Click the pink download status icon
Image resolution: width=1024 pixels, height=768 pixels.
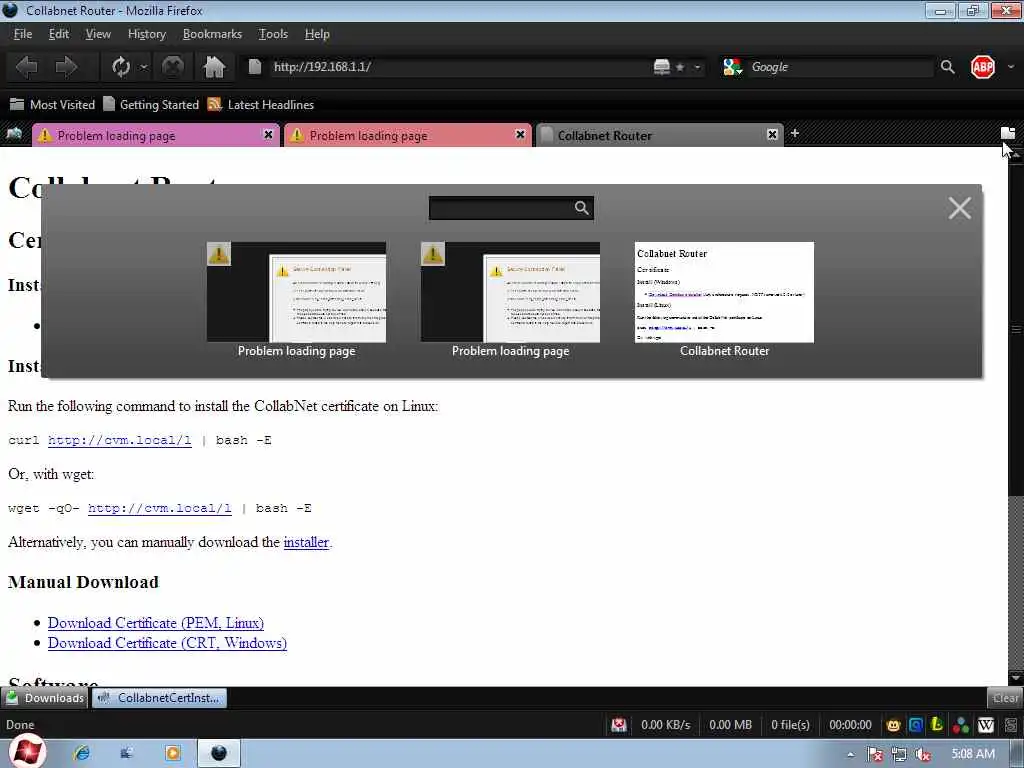(619, 725)
